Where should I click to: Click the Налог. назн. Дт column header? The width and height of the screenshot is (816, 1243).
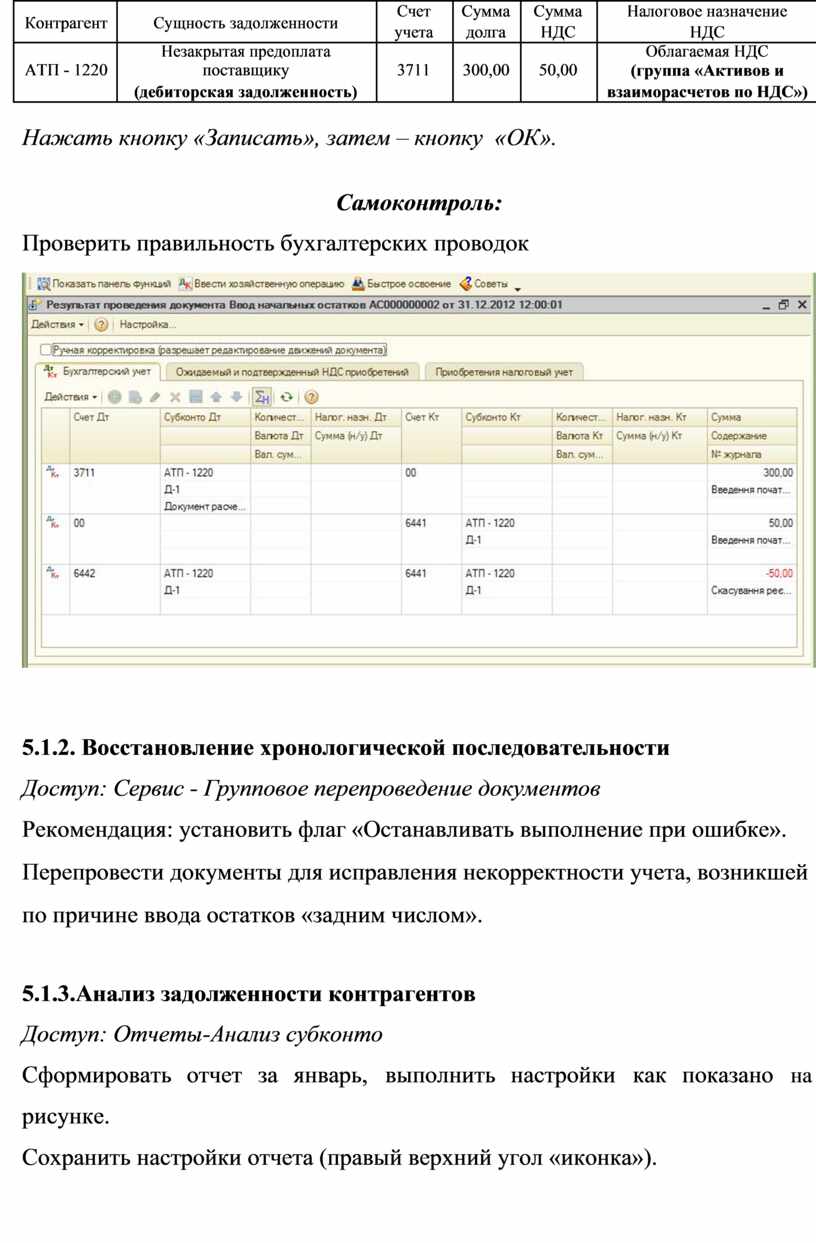(x=356, y=417)
